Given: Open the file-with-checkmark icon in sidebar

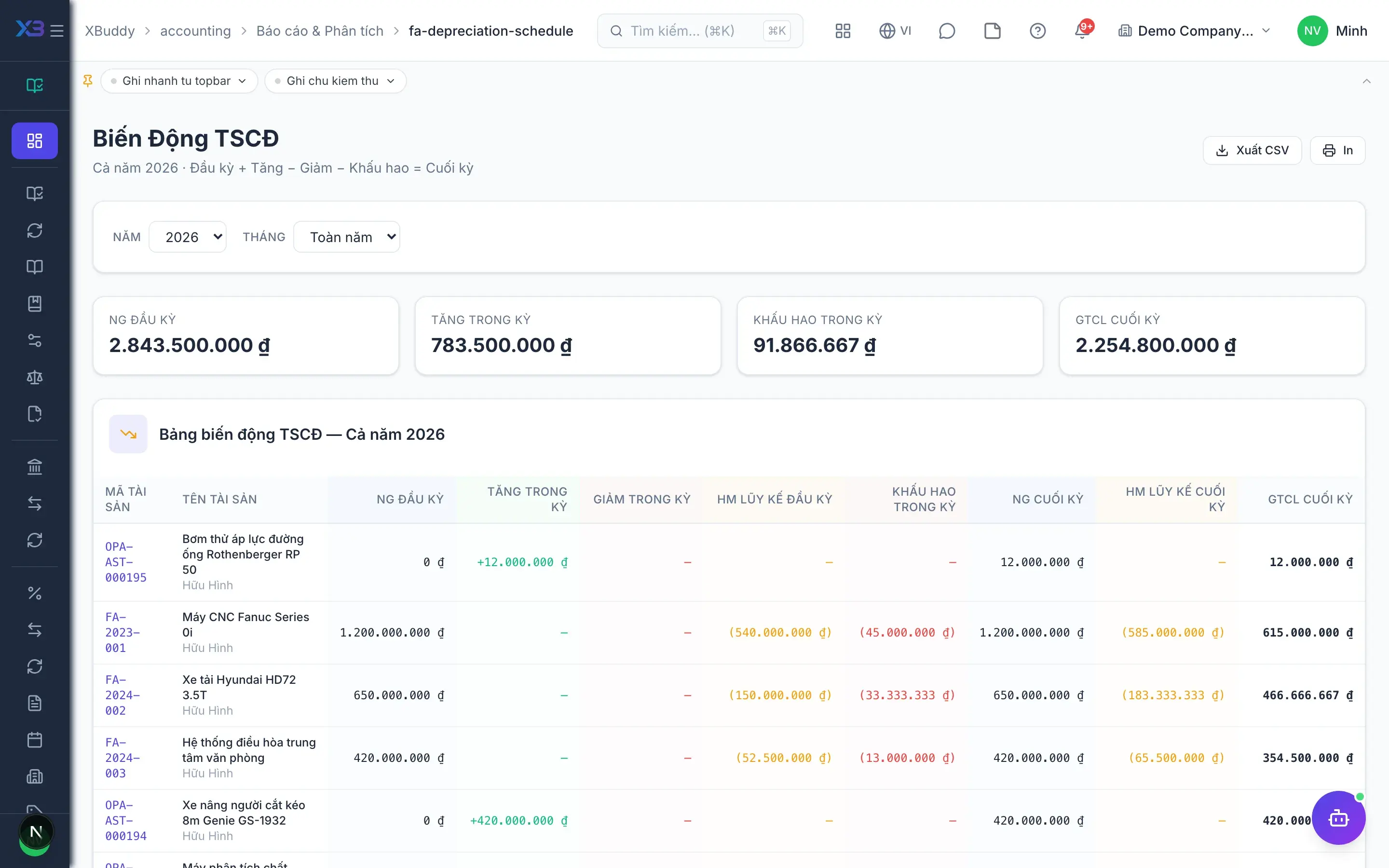Looking at the screenshot, I should pyautogui.click(x=34, y=414).
